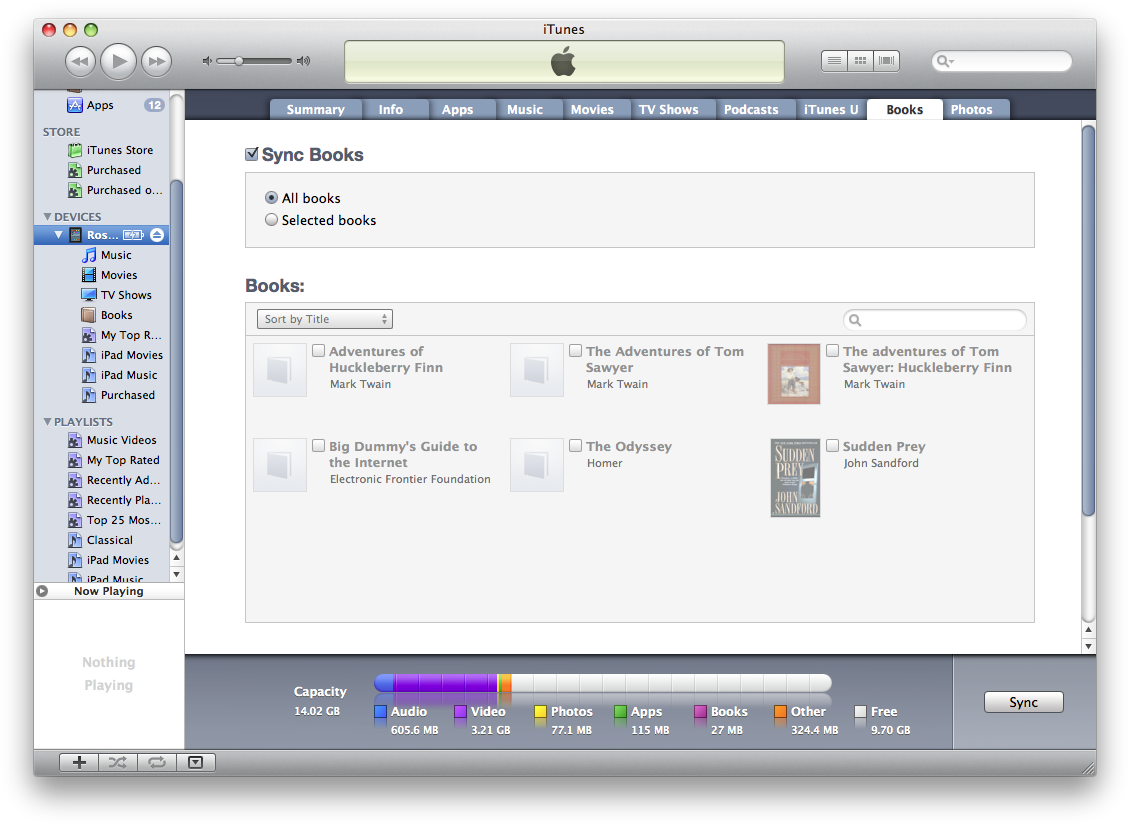Skip to previous track with rewind button
The image size is (1129, 824).
click(x=80, y=61)
